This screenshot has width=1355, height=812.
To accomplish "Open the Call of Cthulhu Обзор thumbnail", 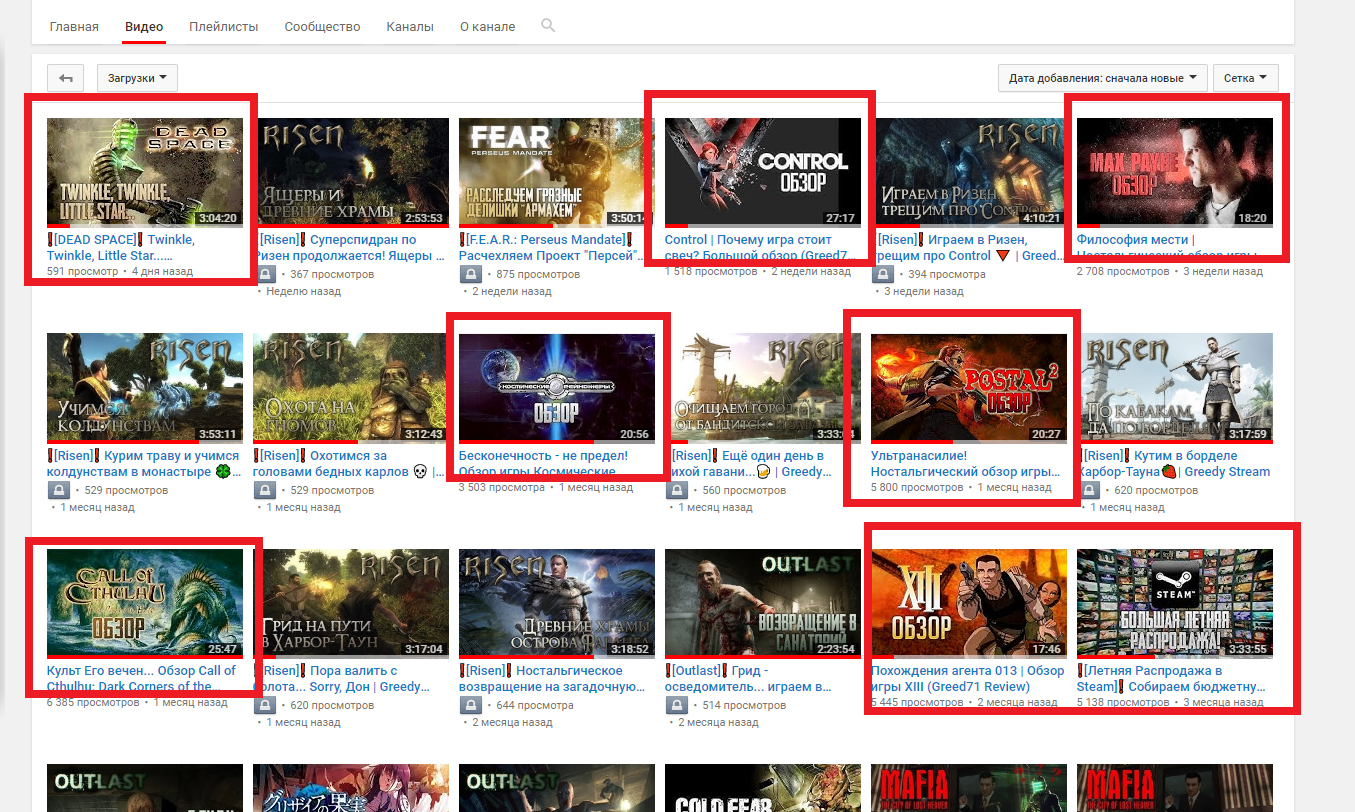I will pyautogui.click(x=145, y=603).
